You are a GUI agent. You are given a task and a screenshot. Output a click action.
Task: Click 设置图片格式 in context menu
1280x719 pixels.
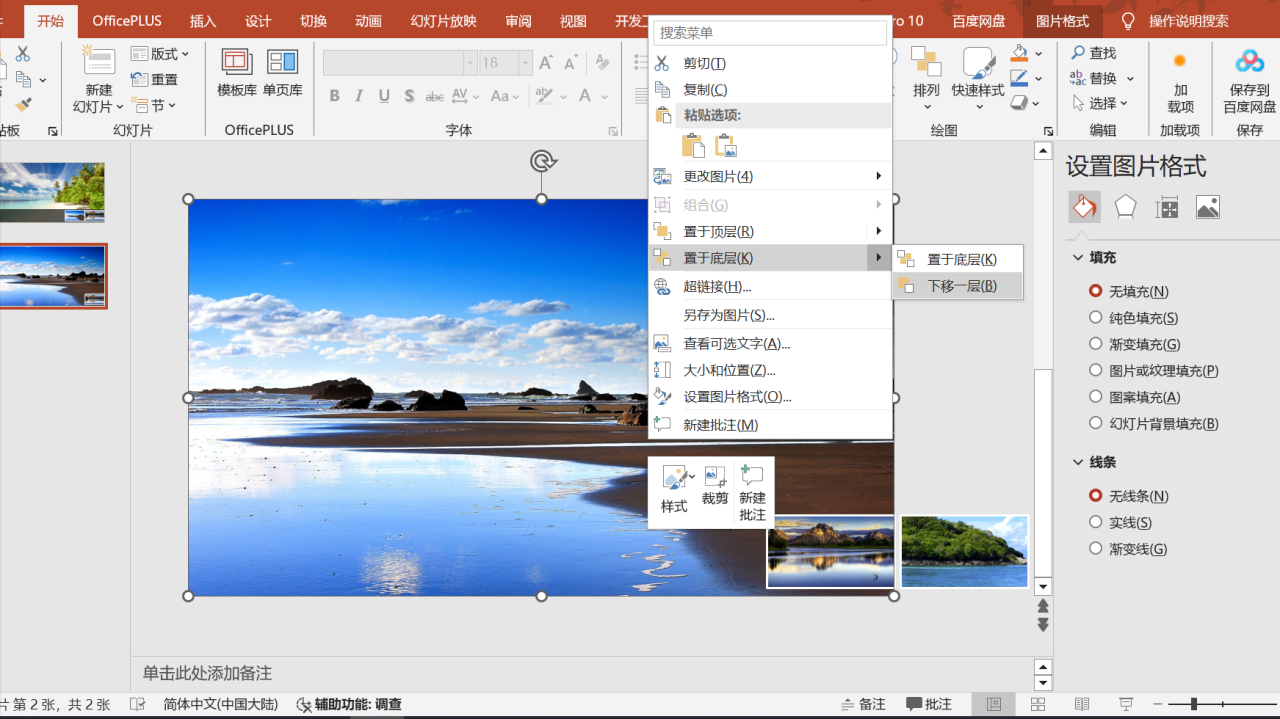pyautogui.click(x=737, y=397)
